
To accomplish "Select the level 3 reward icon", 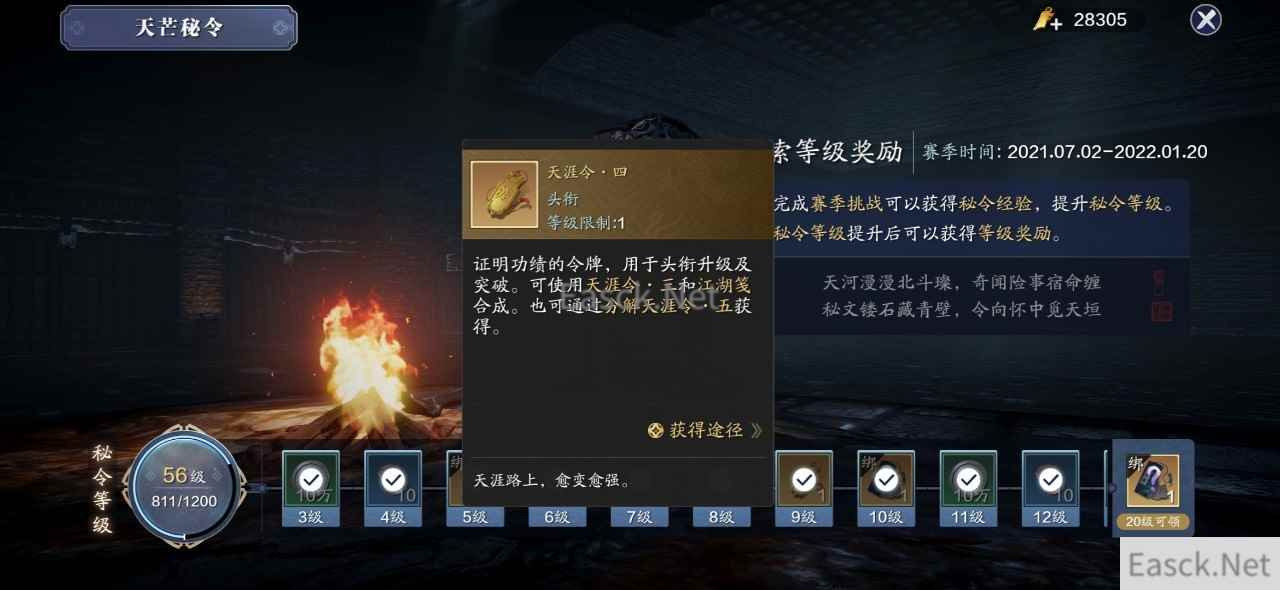I will pos(311,479).
